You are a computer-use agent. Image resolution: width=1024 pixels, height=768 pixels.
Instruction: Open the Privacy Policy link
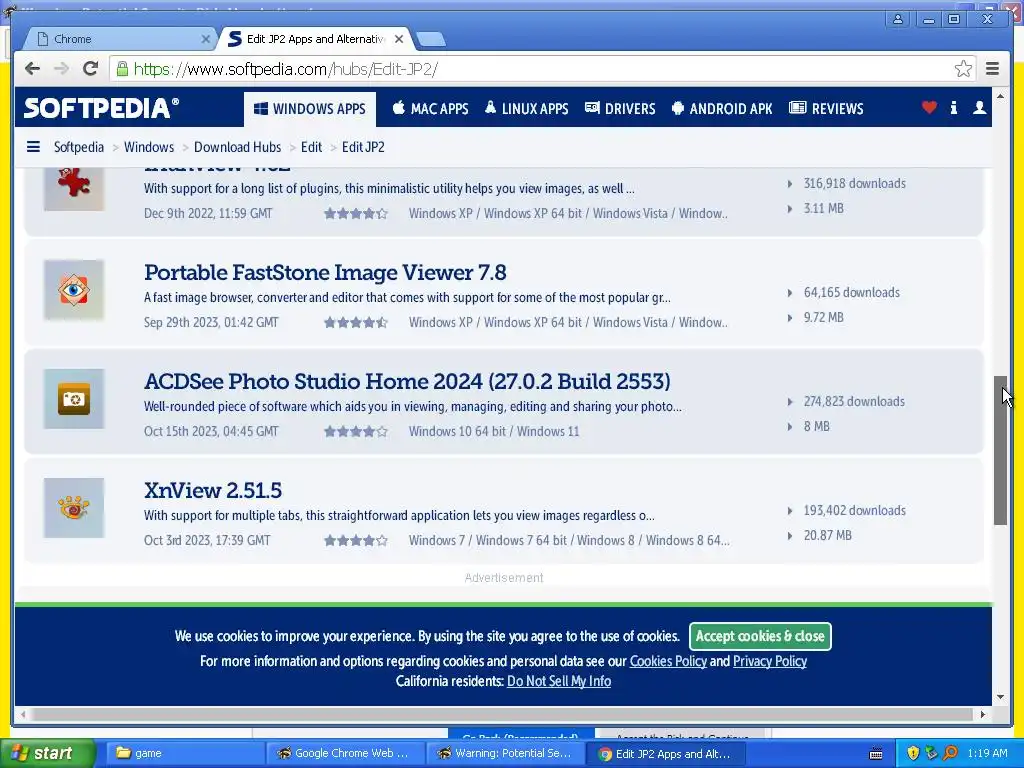770,661
